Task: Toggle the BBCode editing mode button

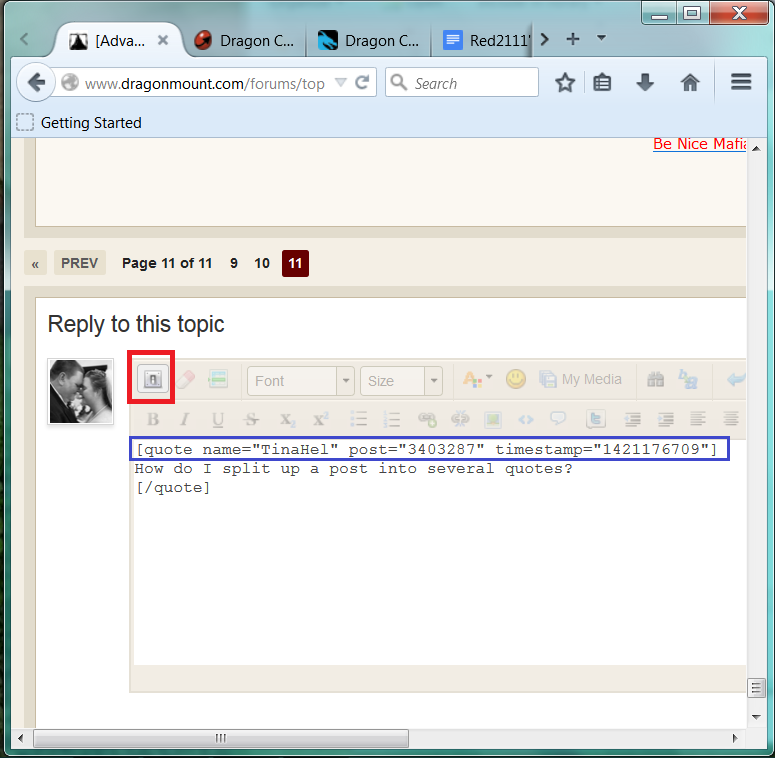Action: (x=153, y=380)
